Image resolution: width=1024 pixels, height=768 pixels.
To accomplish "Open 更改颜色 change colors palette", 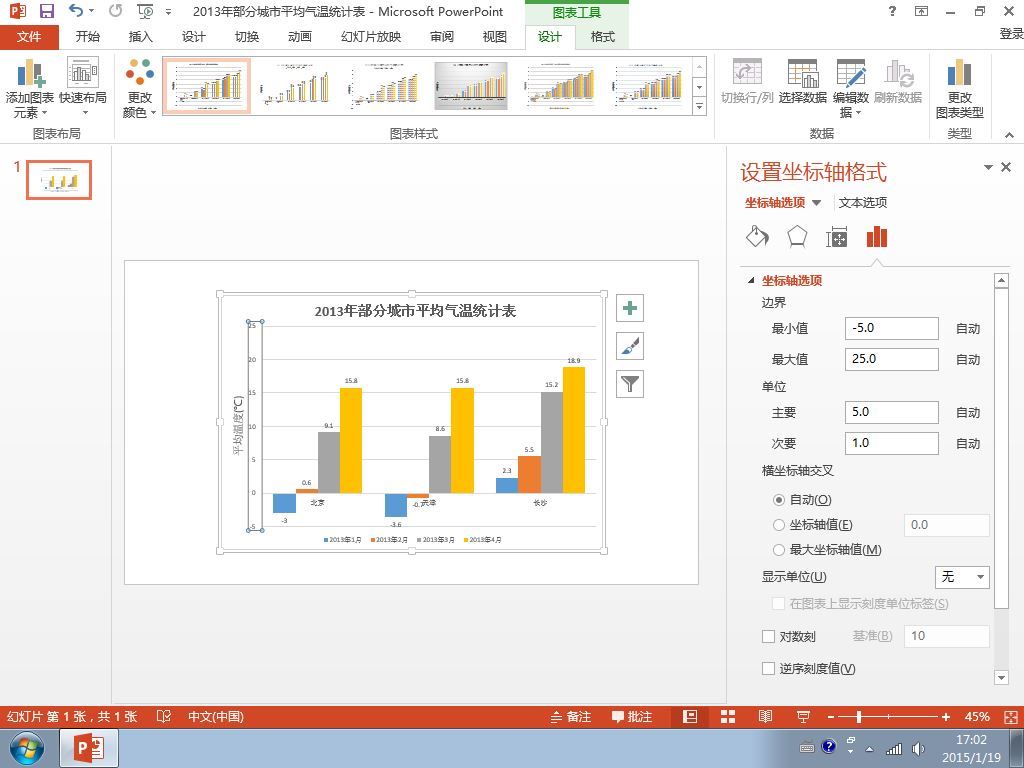I will coord(140,89).
